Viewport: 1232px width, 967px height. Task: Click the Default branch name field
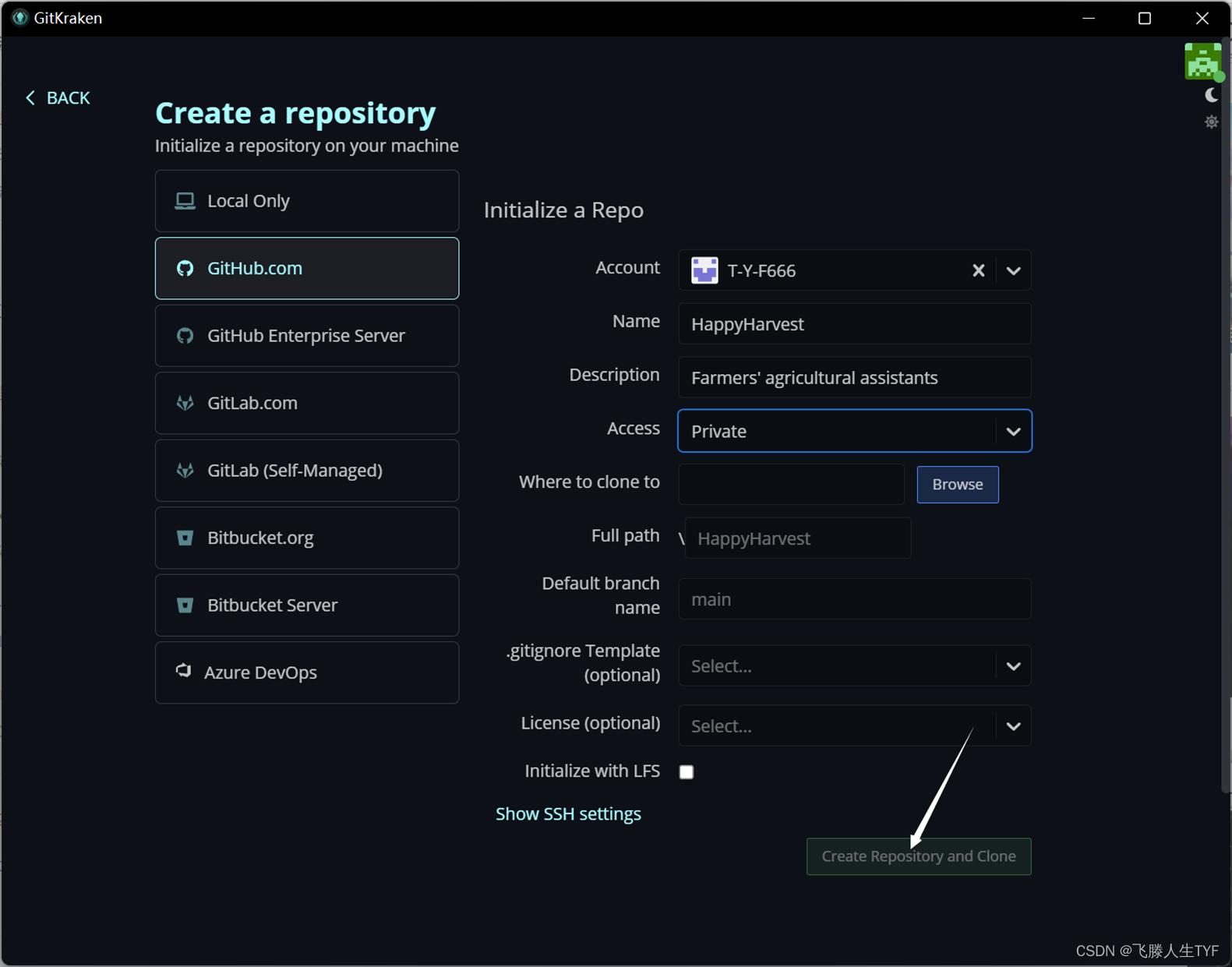(x=855, y=599)
